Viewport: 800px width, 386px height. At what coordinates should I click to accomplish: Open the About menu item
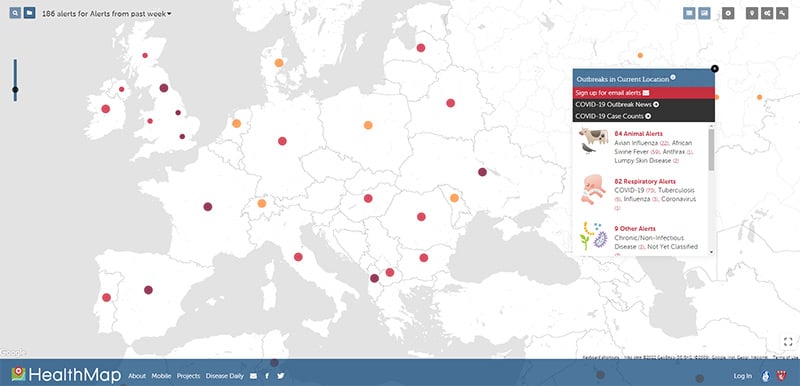pos(137,376)
